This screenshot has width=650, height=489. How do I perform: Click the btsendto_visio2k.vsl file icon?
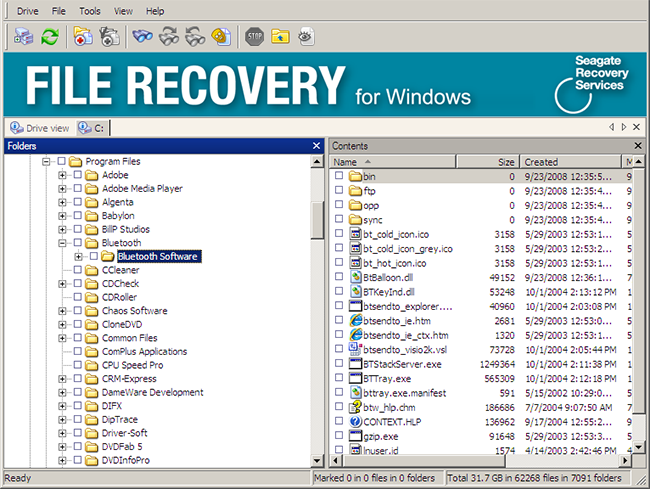point(355,349)
